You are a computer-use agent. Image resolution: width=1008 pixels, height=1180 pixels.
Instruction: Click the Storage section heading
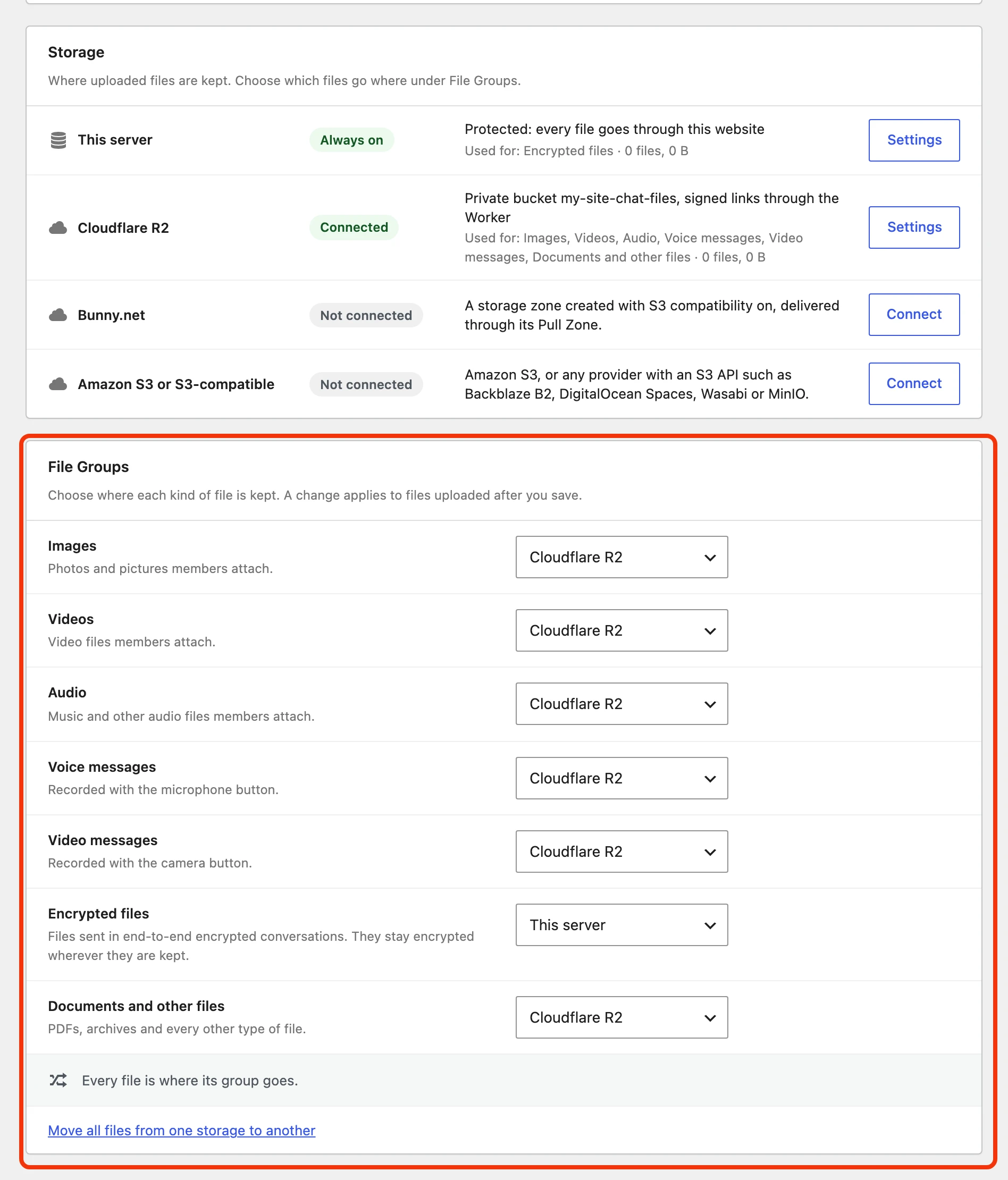pyautogui.click(x=77, y=53)
